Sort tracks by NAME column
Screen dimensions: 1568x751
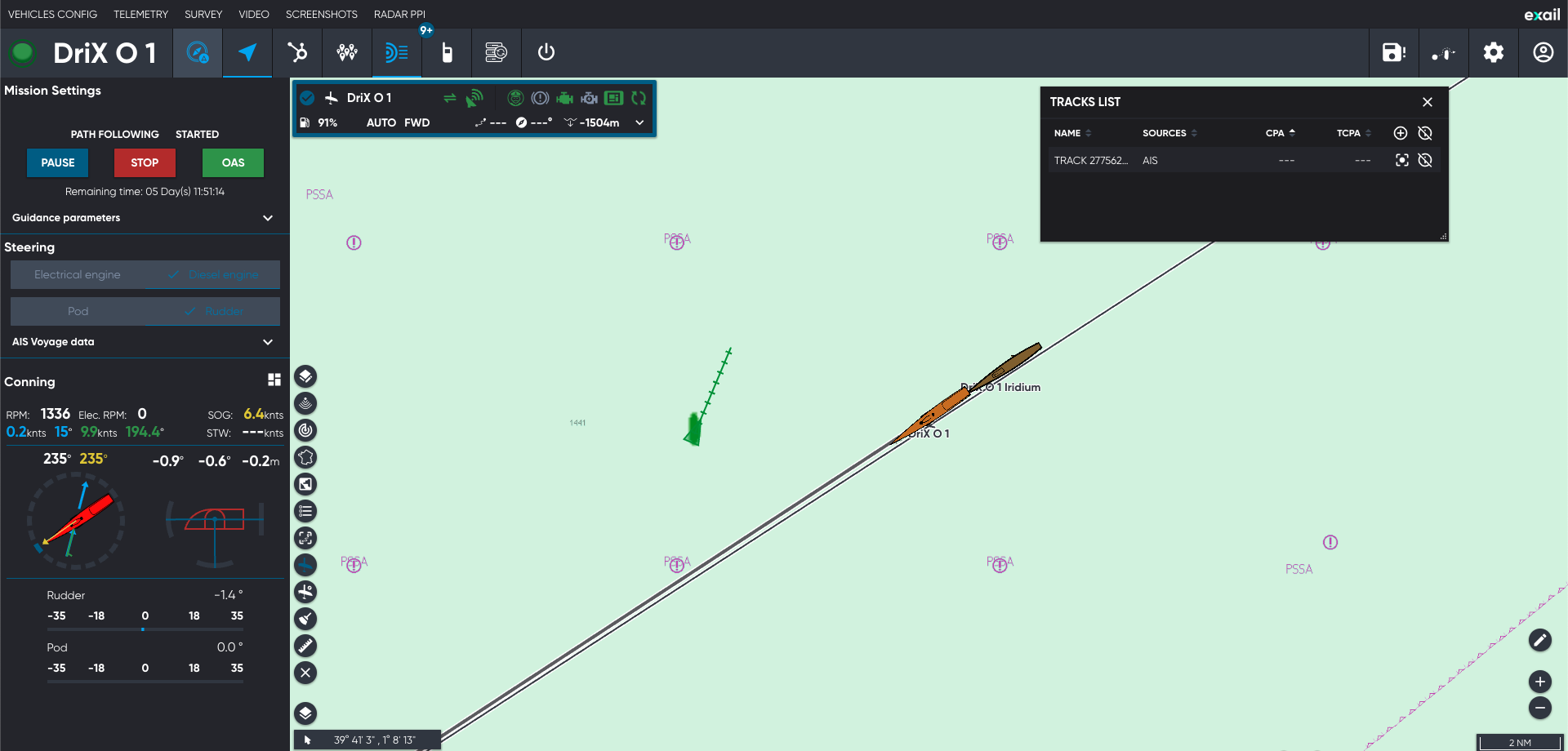click(x=1072, y=133)
